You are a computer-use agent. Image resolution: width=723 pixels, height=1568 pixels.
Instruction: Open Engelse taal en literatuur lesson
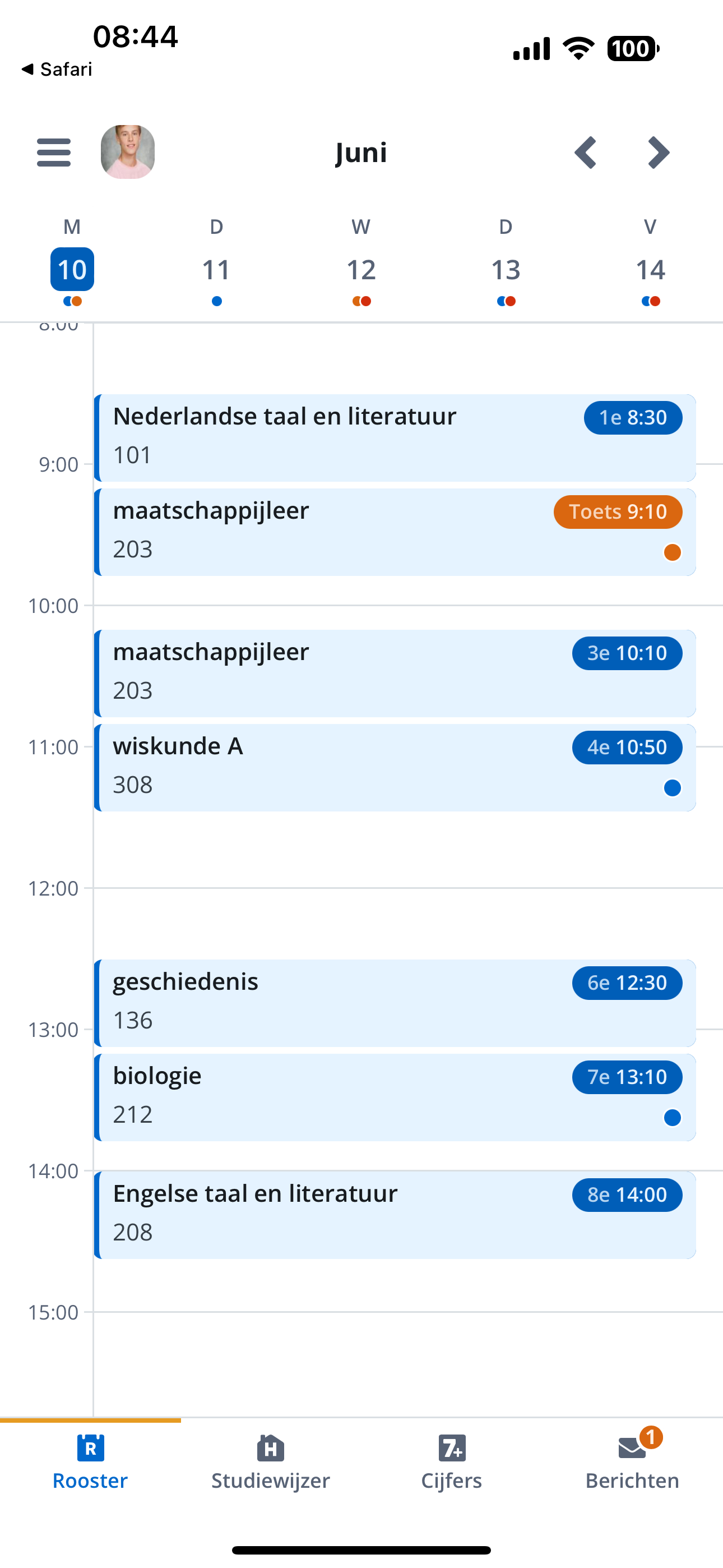coord(395,1215)
